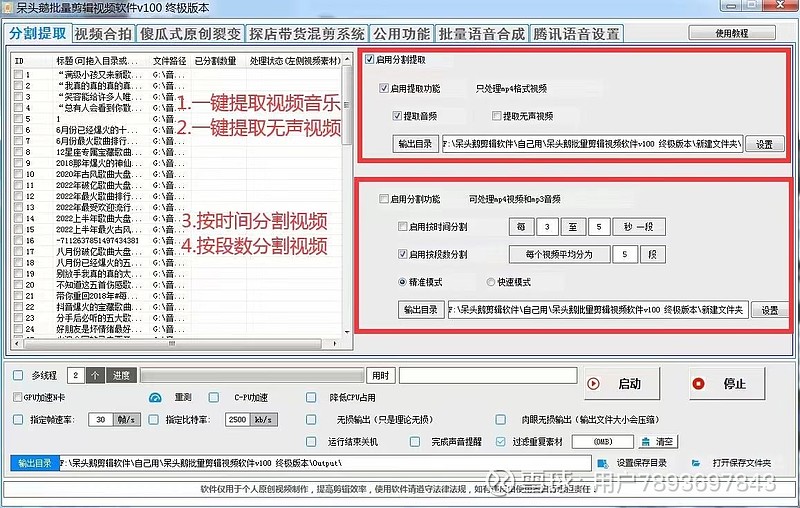
Task: Enable 提取无声视频 checkbox
Action: tap(496, 116)
